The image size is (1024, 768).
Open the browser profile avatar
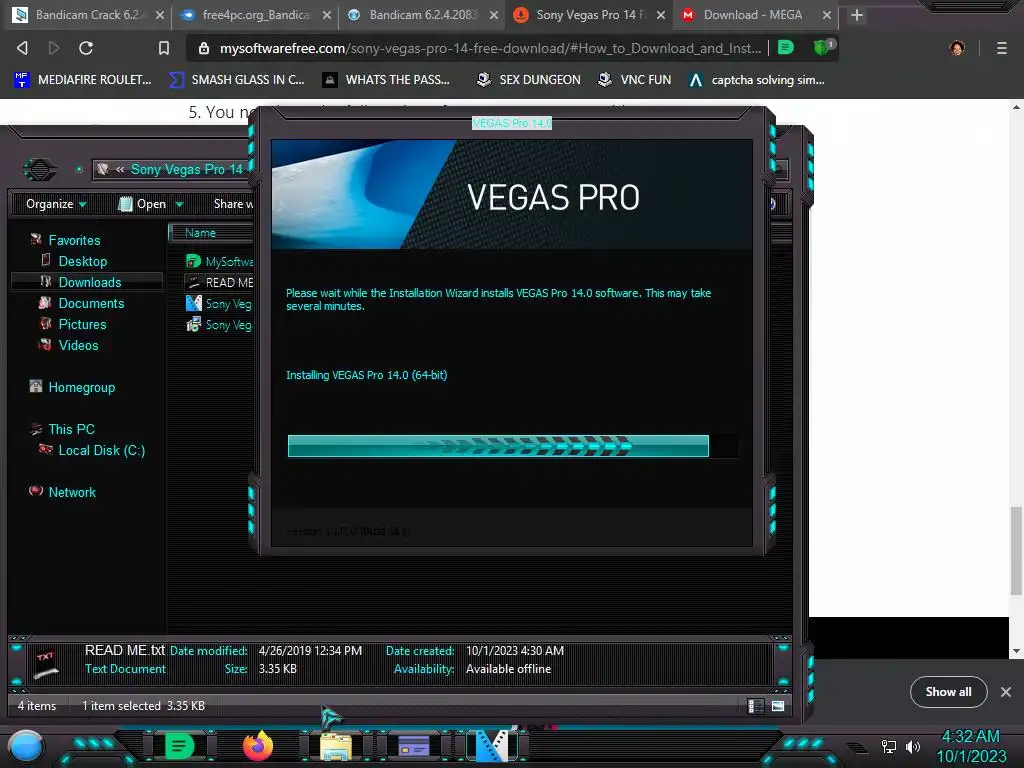[x=957, y=48]
